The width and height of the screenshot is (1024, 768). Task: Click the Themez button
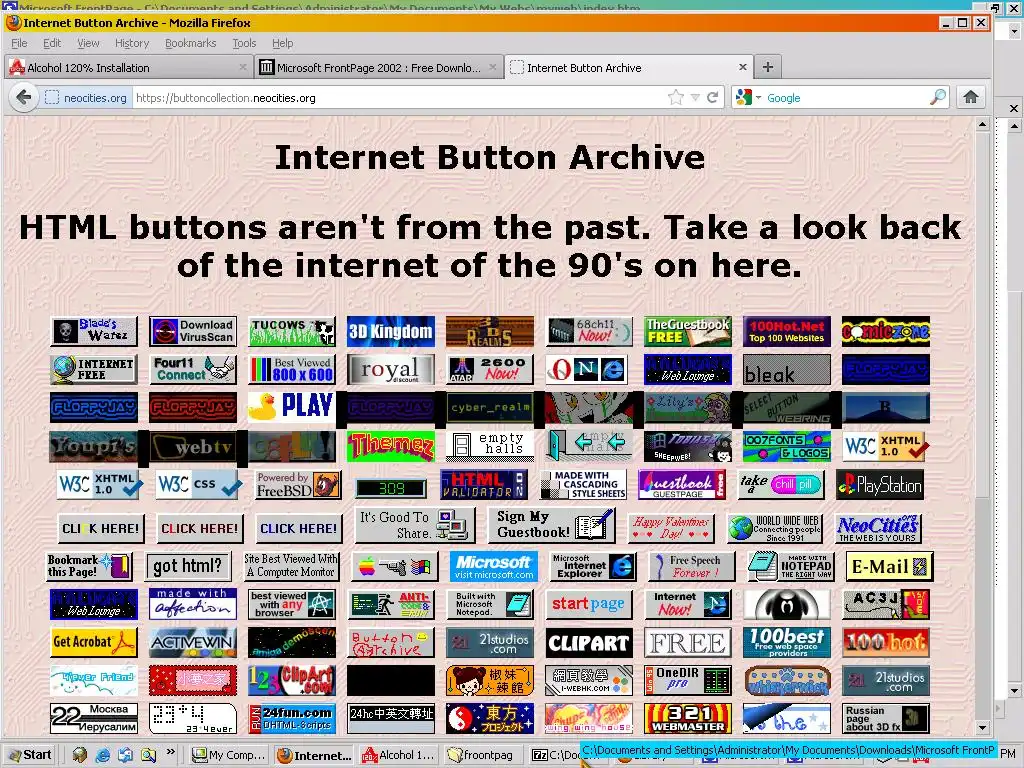[391, 446]
